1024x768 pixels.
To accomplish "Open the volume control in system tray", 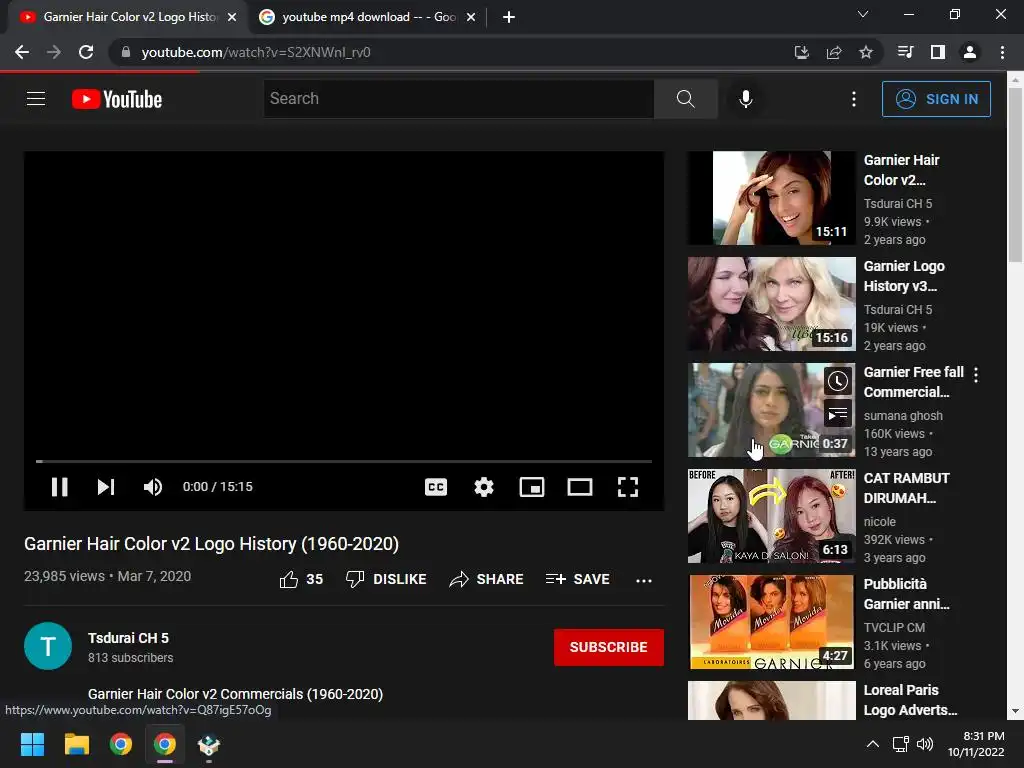I will click(x=925, y=744).
